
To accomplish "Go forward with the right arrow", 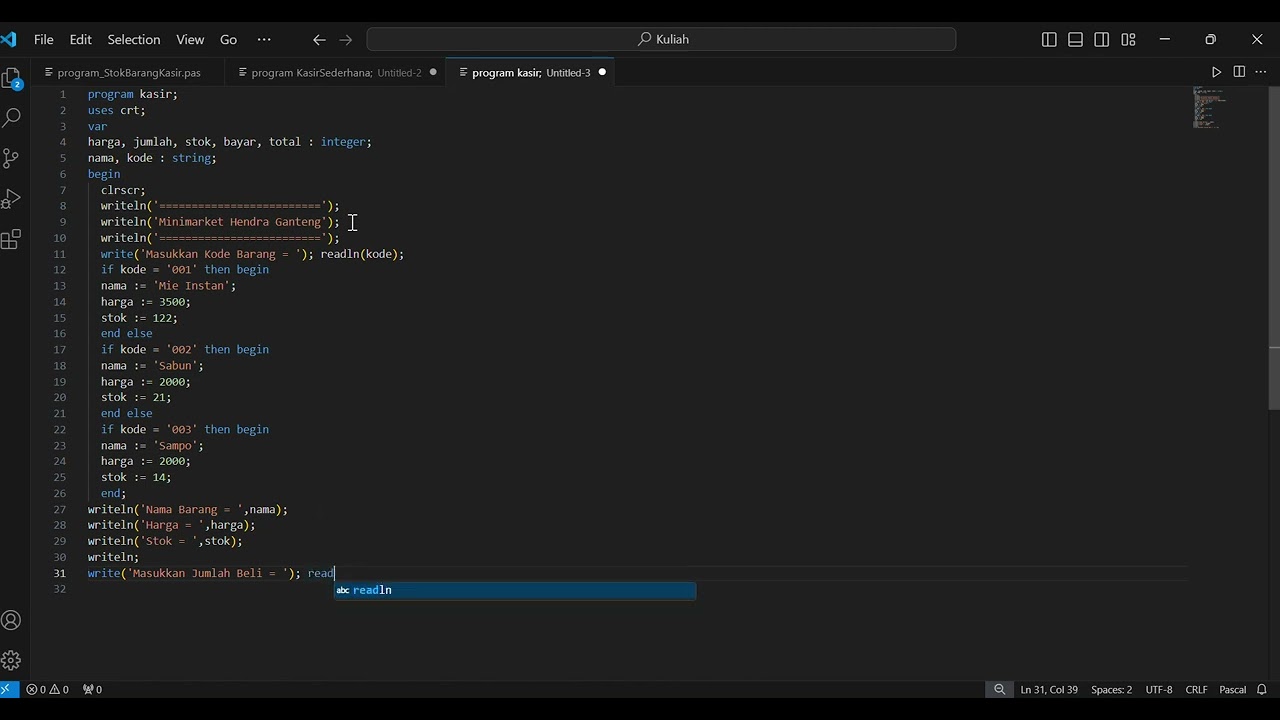I will pos(346,40).
